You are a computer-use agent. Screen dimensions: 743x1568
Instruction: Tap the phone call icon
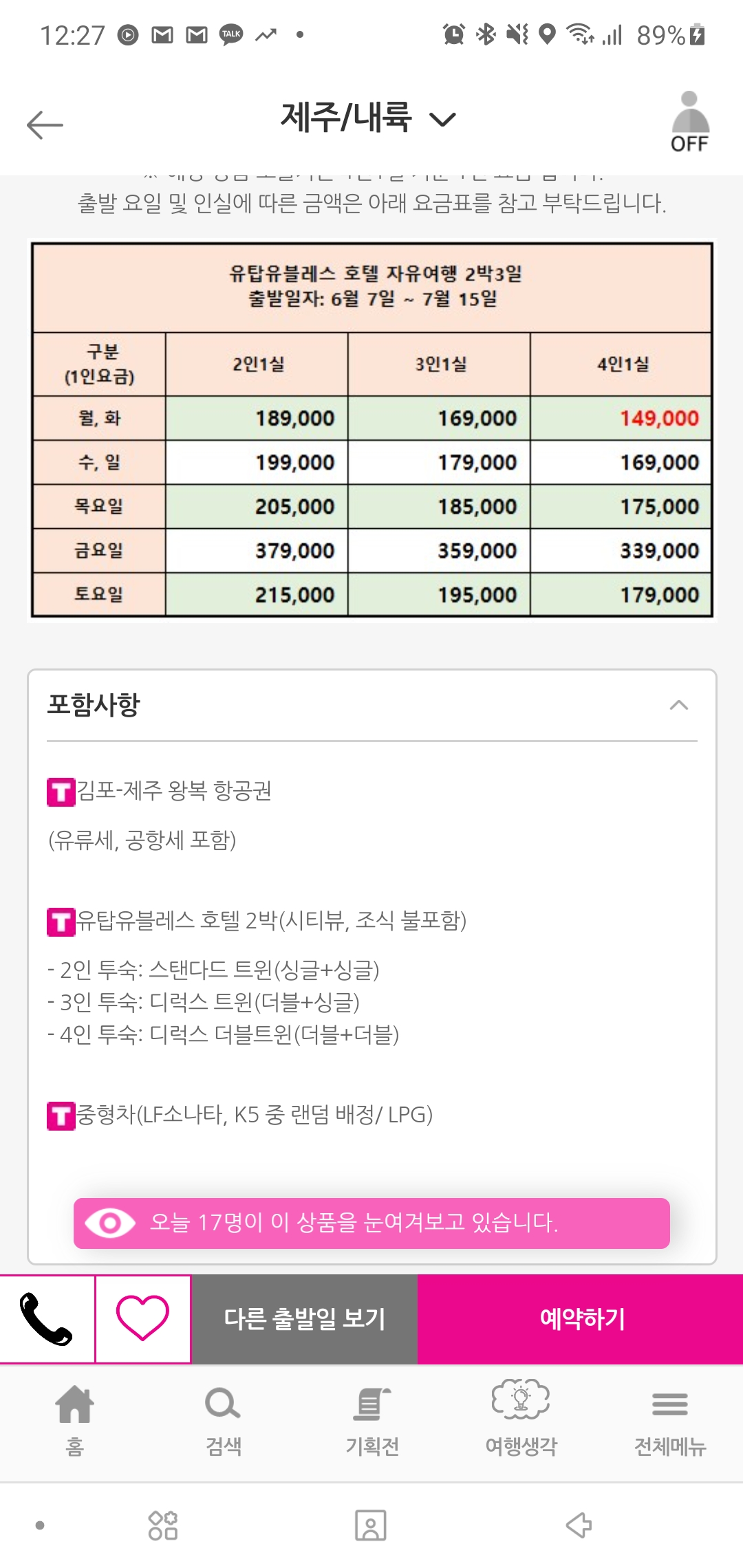[47, 1318]
